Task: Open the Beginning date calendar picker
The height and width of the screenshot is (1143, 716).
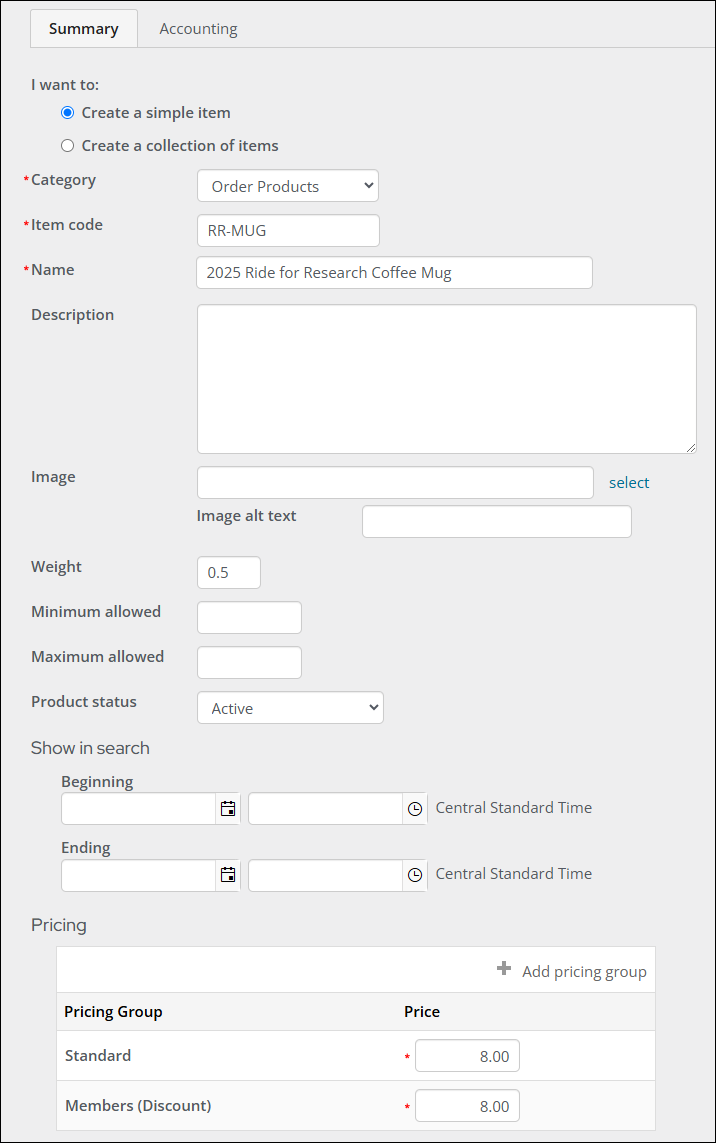Action: tap(228, 808)
